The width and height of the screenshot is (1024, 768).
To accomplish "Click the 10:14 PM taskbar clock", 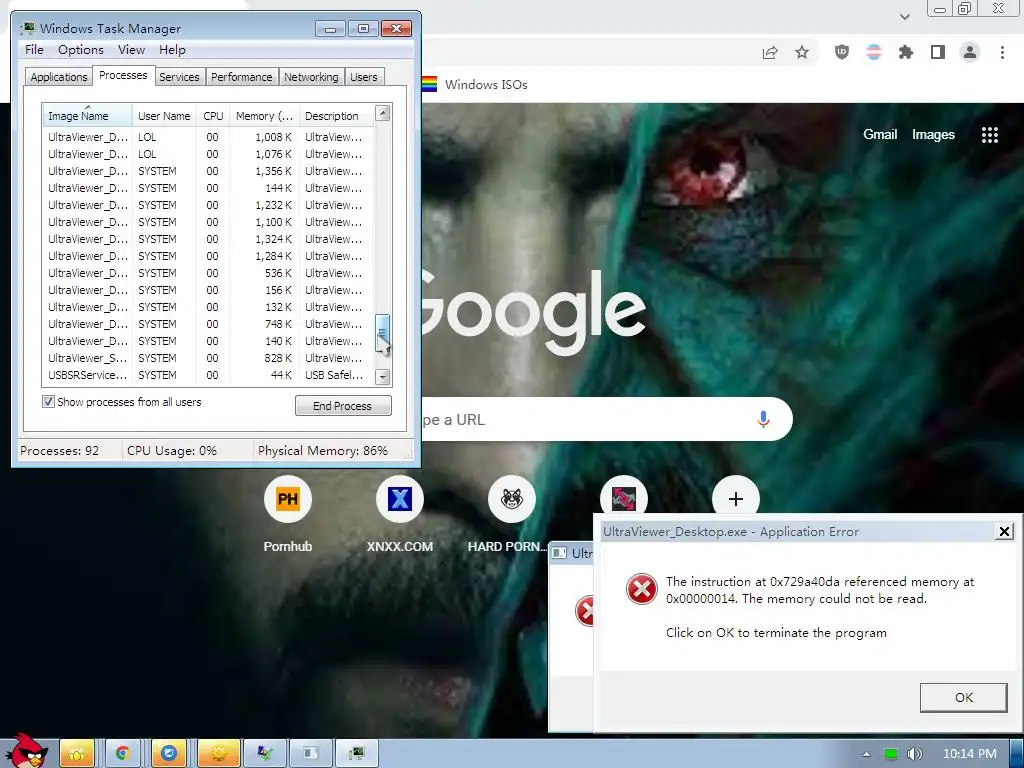I will coord(969,754).
